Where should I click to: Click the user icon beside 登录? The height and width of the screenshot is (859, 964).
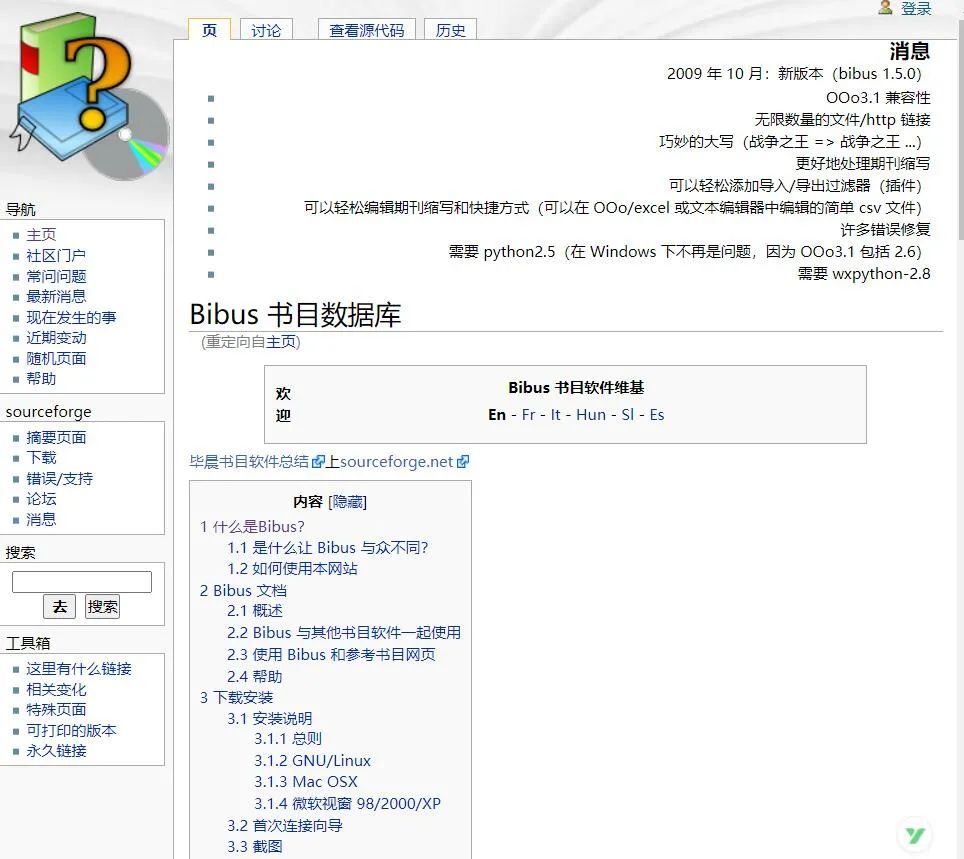click(885, 7)
